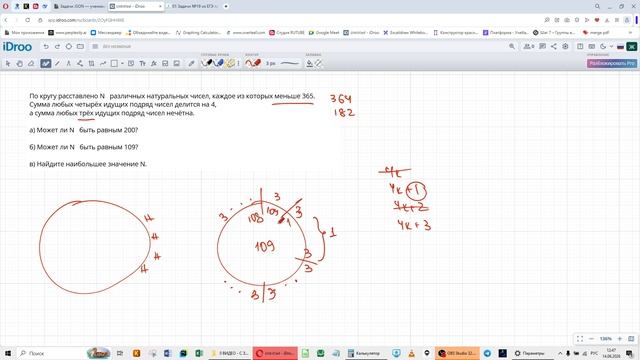Image resolution: width=640 pixels, height=360 pixels.
Task: Select the eraser tool
Action: pos(31,63)
